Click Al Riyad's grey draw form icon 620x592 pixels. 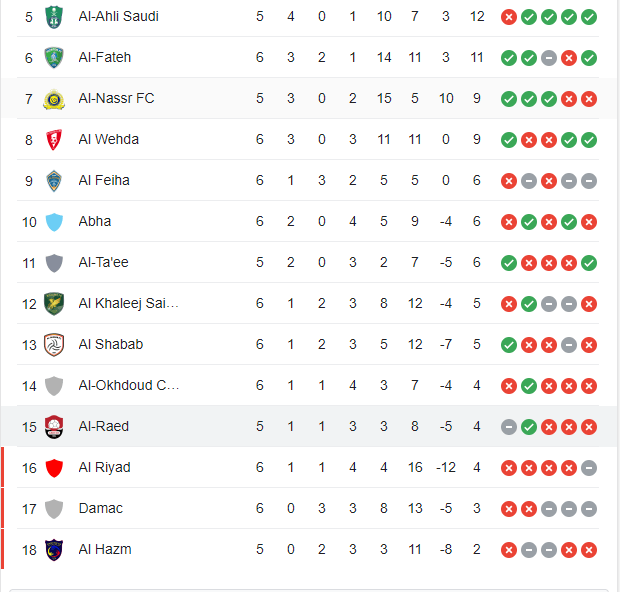(x=588, y=468)
